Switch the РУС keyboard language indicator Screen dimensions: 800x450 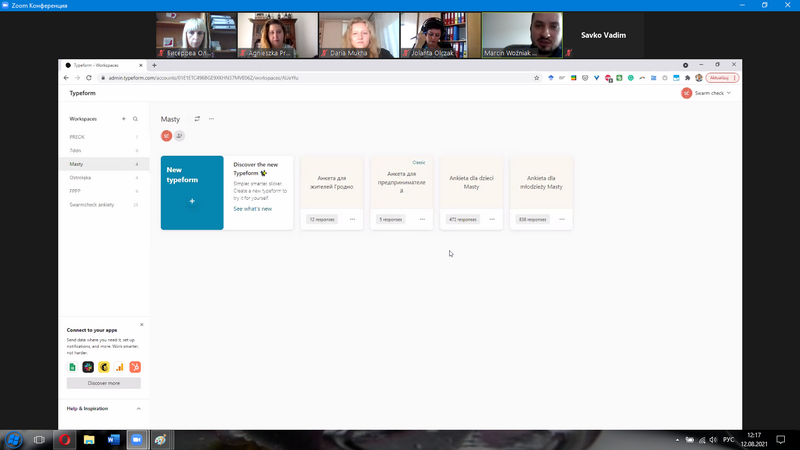coord(729,440)
